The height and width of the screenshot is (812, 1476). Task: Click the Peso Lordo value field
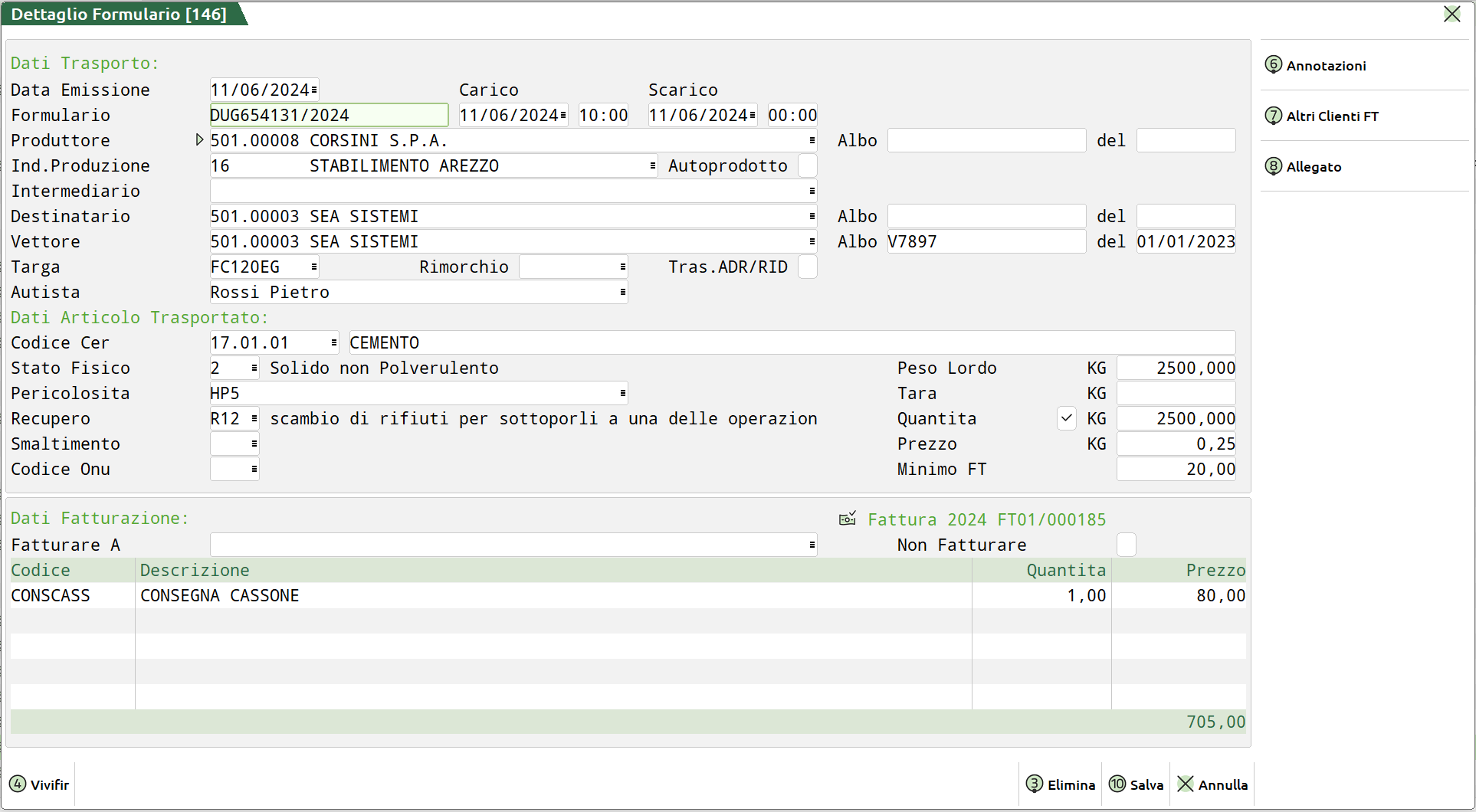coord(1176,368)
